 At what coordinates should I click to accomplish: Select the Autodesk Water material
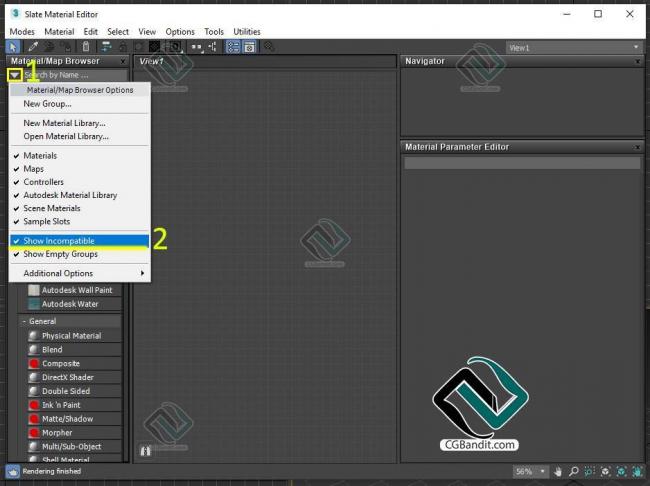point(75,304)
